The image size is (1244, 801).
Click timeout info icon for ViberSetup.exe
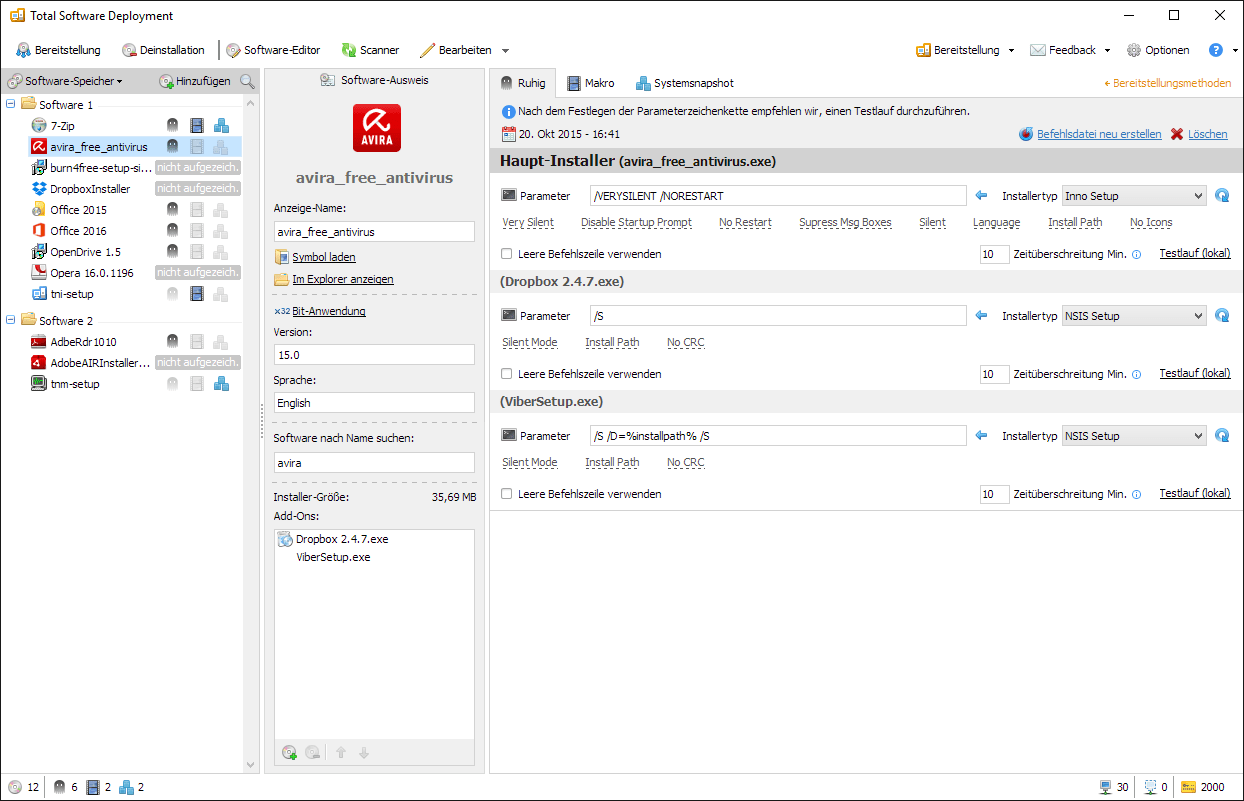[x=1136, y=494]
